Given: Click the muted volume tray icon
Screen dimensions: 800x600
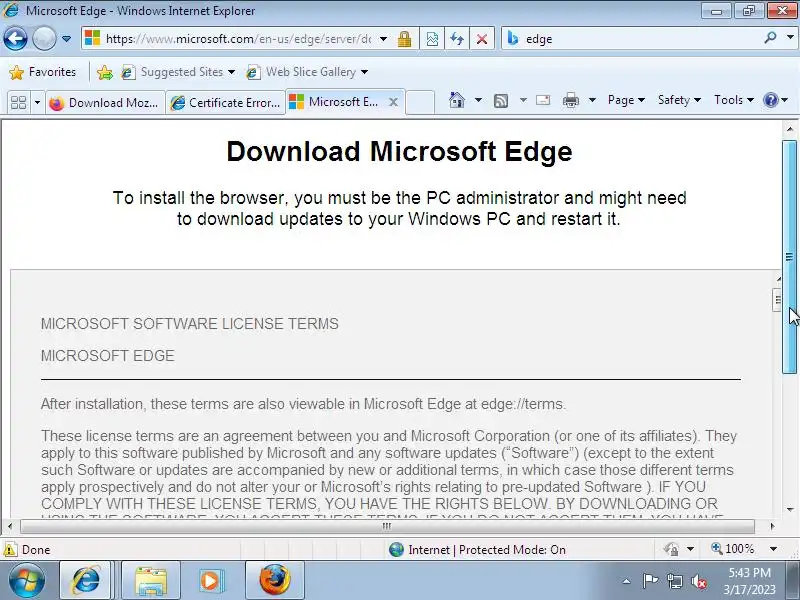Looking at the screenshot, I should pyautogui.click(x=698, y=581).
